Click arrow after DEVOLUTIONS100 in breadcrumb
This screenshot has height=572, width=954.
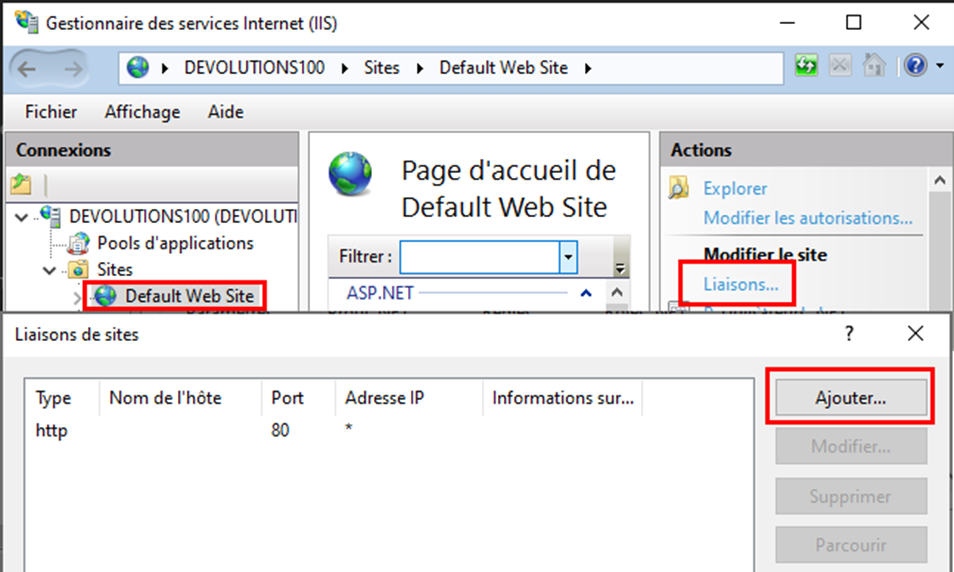pos(344,68)
